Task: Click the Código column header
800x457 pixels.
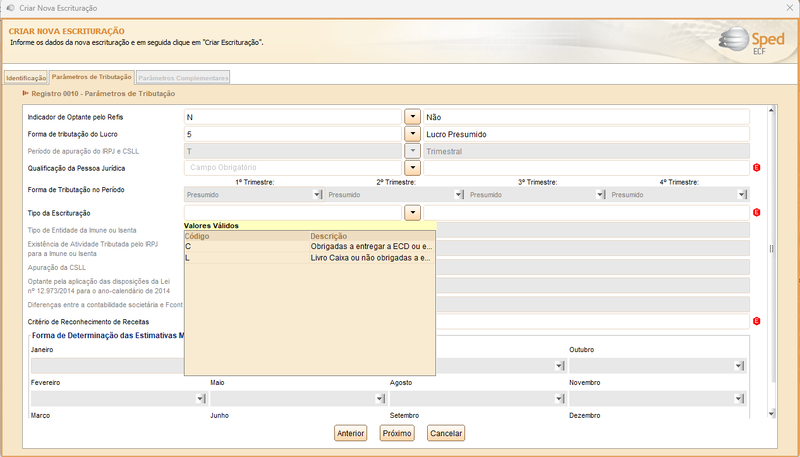Action: click(247, 236)
